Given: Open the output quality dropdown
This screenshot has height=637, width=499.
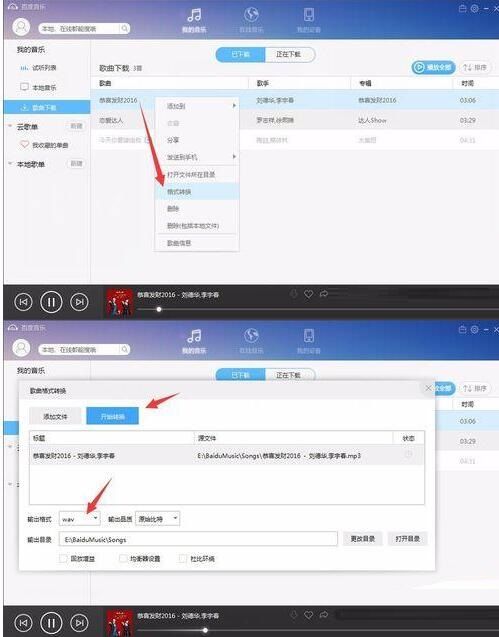Looking at the screenshot, I should (157, 519).
